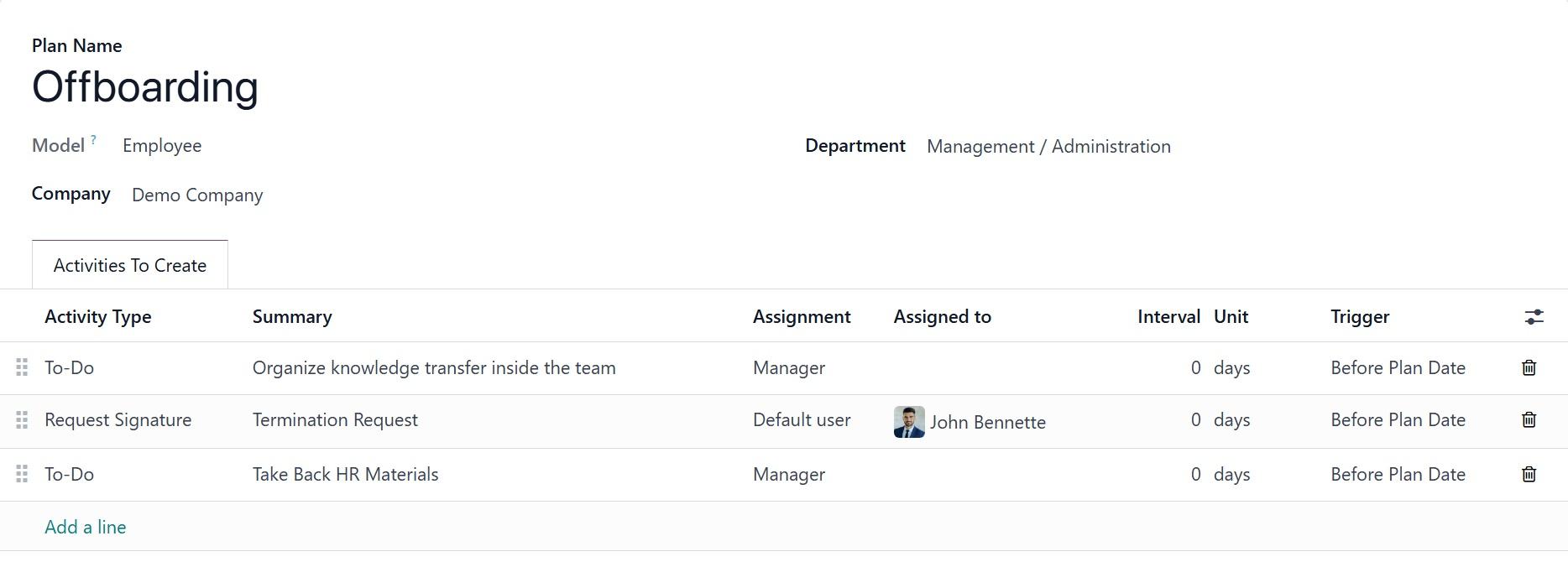Click John Bennette's avatar picture
Screen dimensions: 1568x588
(x=909, y=422)
